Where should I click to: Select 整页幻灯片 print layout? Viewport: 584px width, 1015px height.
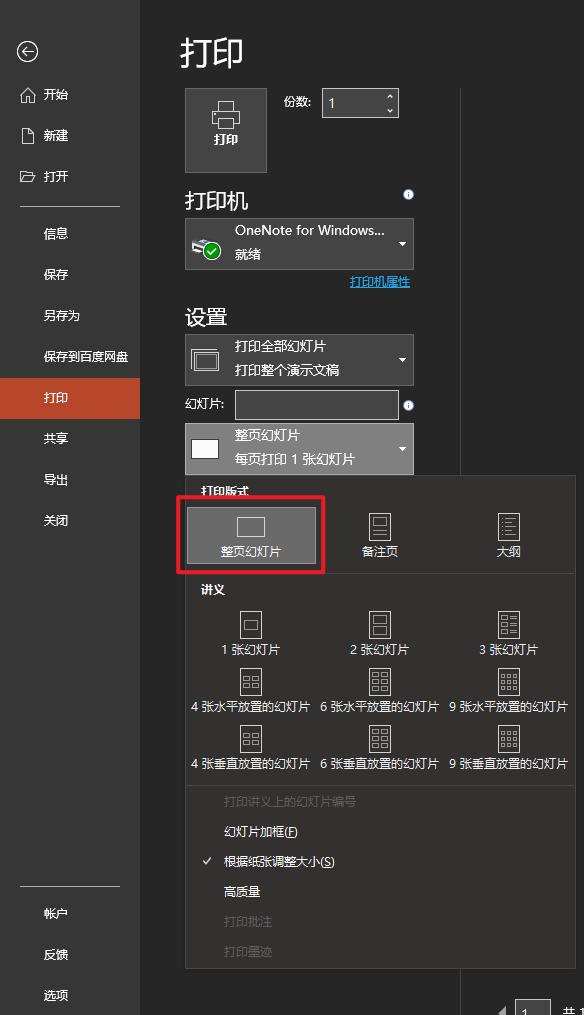tap(251, 535)
